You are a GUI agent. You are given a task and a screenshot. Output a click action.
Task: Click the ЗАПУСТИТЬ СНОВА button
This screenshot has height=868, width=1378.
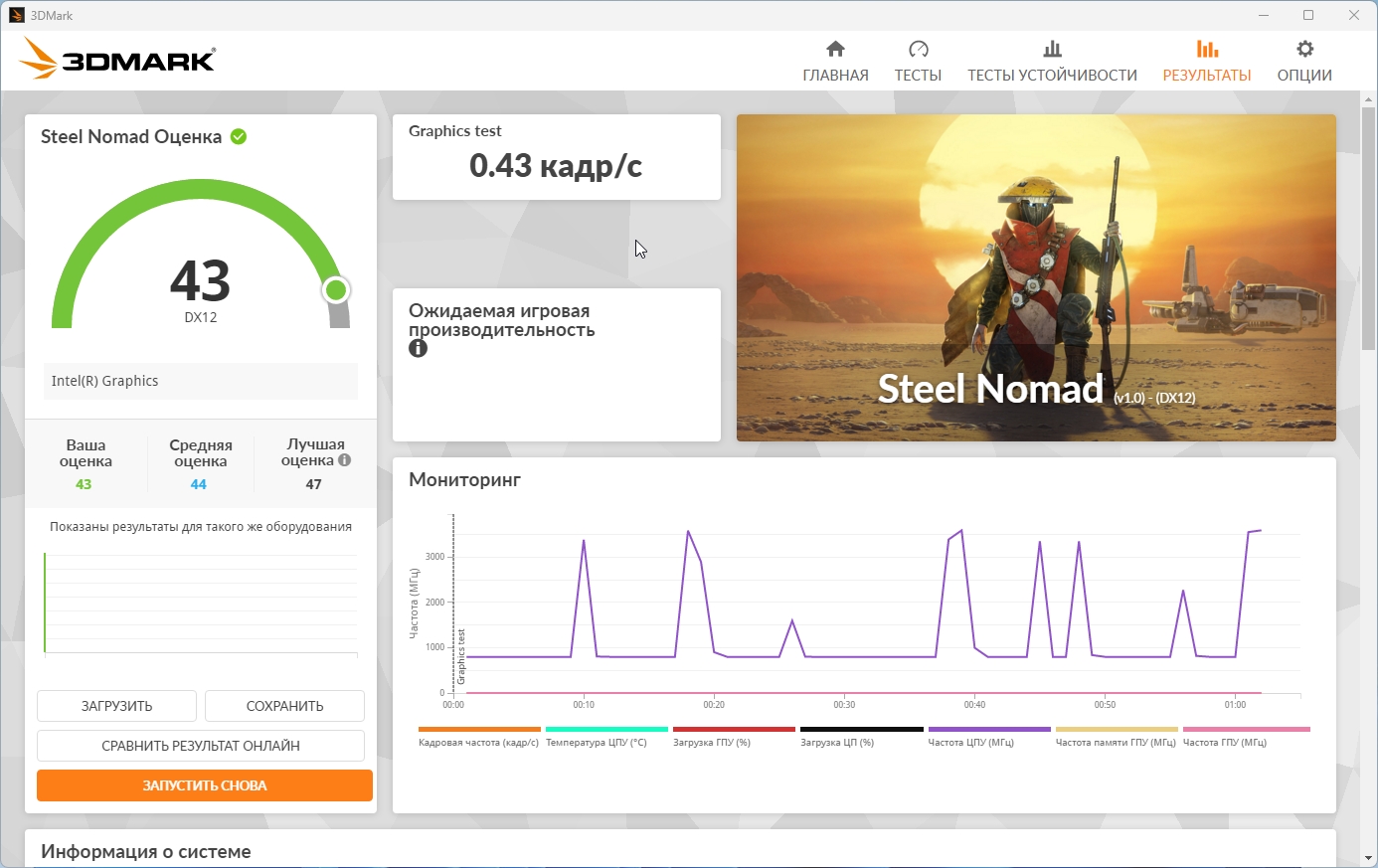pos(205,785)
